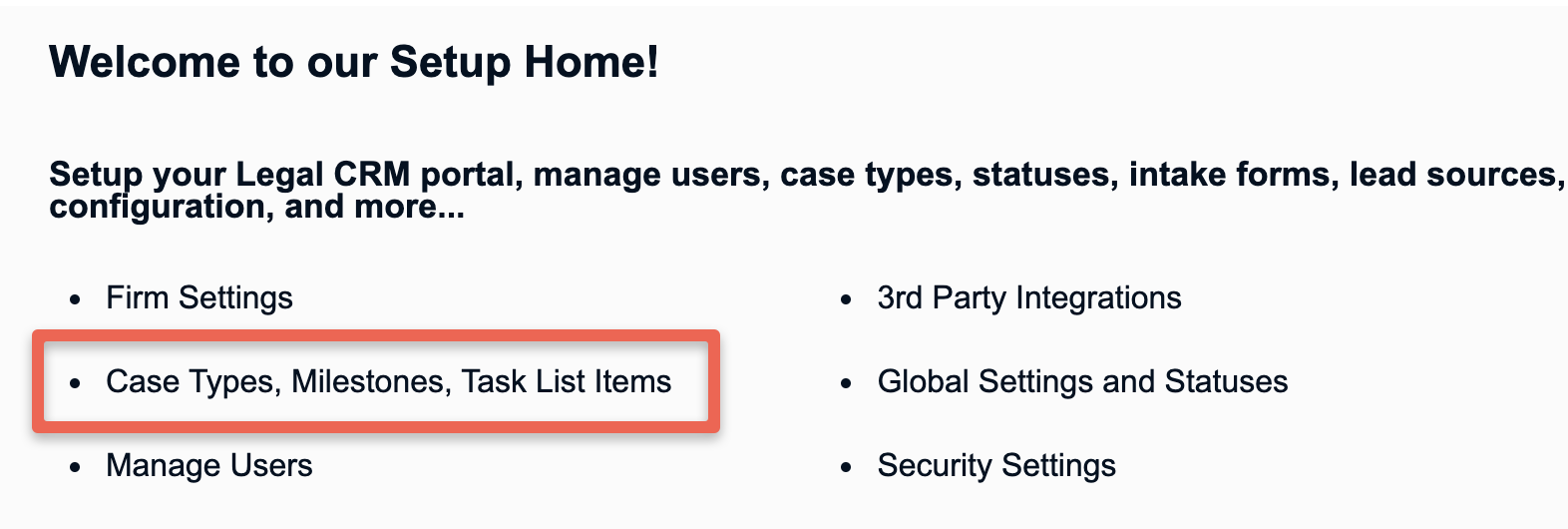Open the Firm Settings link

pyautogui.click(x=198, y=297)
